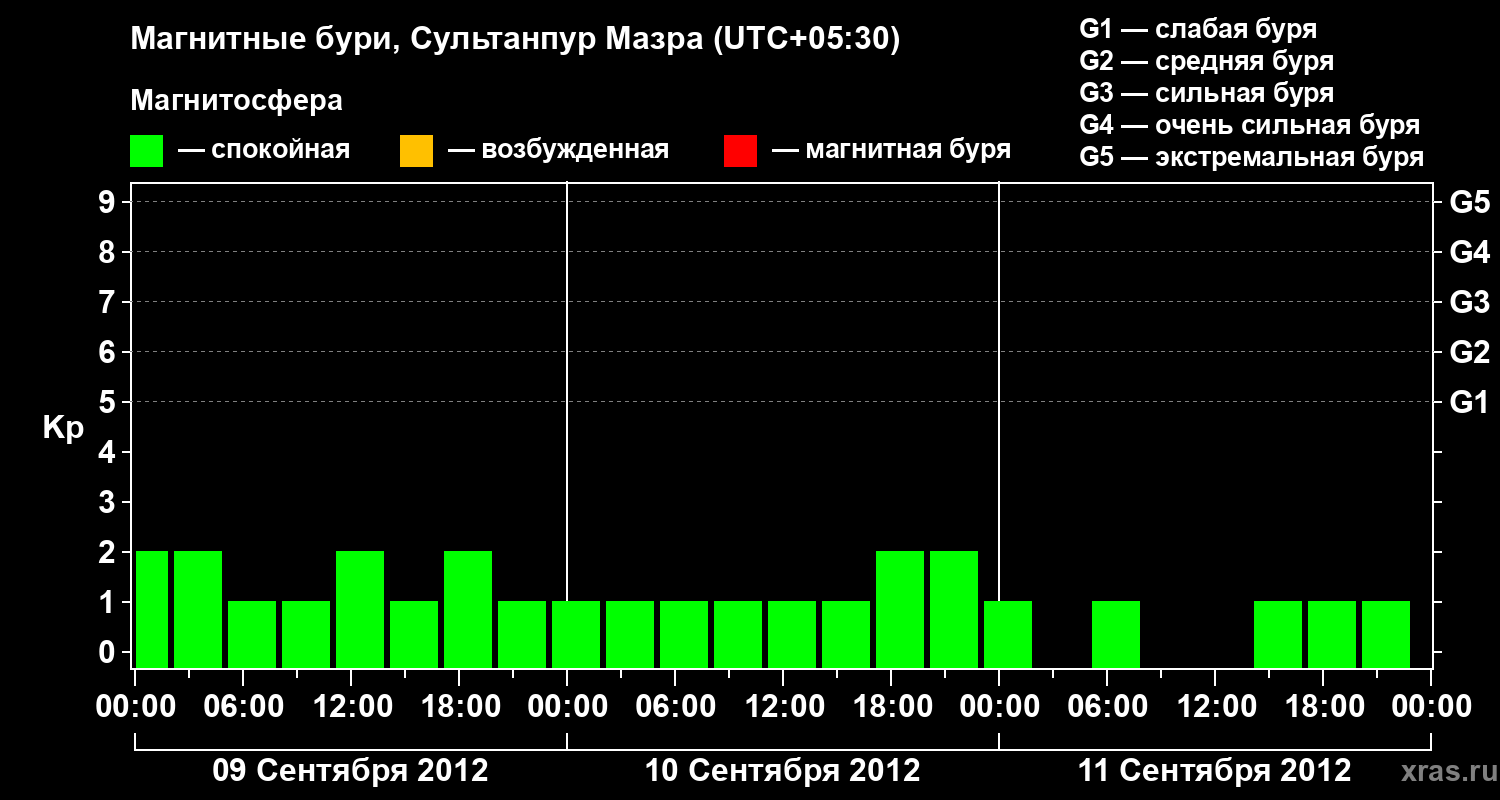Click the '— спокойная' legend label
This screenshot has height=800, width=1500.
[x=264, y=151]
